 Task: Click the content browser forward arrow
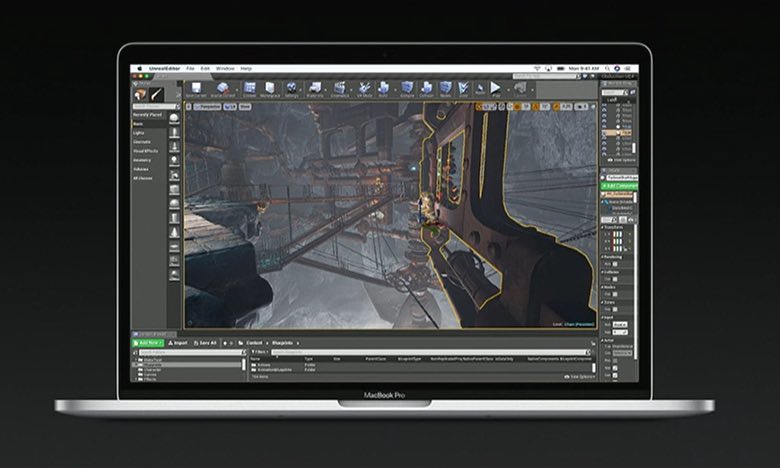pos(231,343)
